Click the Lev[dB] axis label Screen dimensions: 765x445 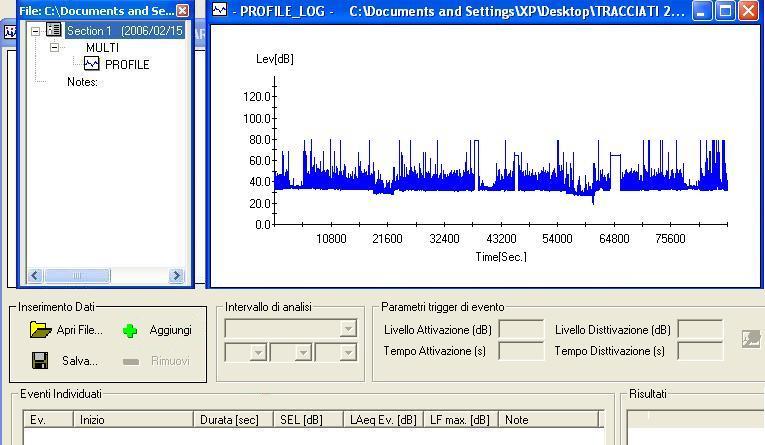[x=275, y=59]
